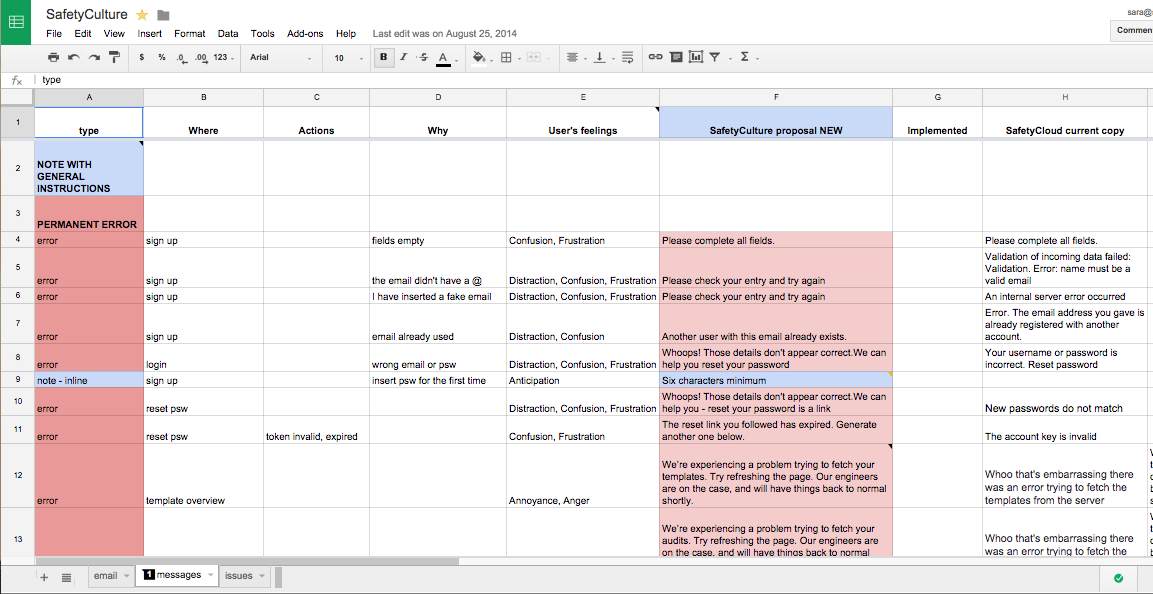Toggle strikethrough formatting

(423, 57)
